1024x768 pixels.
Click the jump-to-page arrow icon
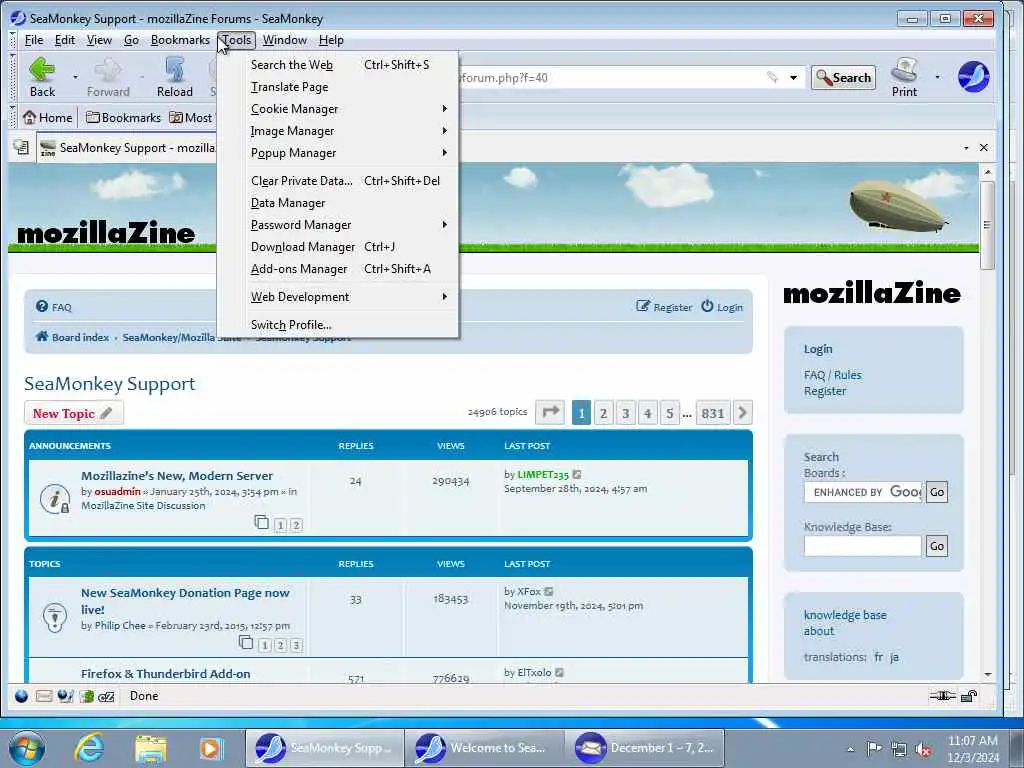coord(550,412)
